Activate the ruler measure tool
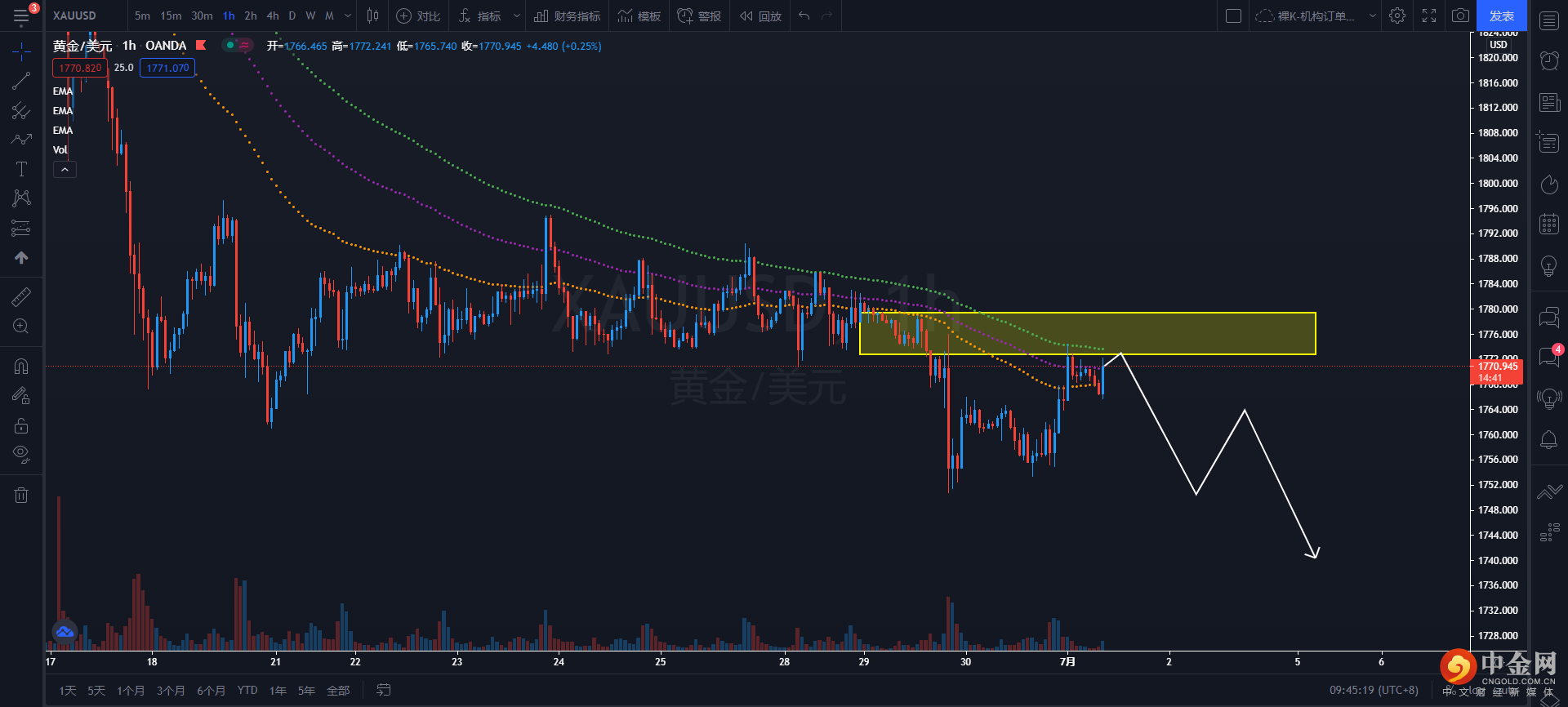The image size is (1568, 707). [x=21, y=297]
